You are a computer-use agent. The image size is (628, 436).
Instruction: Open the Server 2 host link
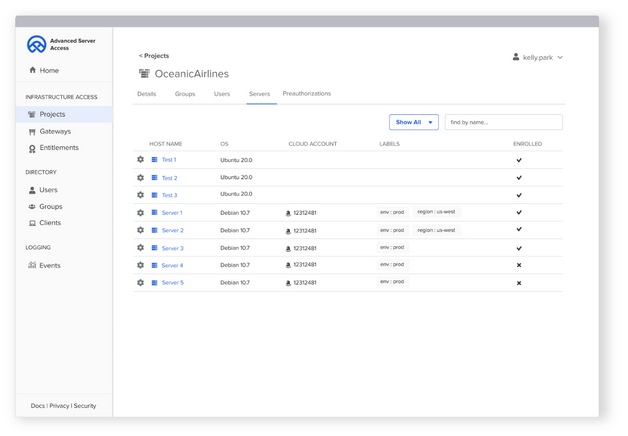click(x=172, y=231)
